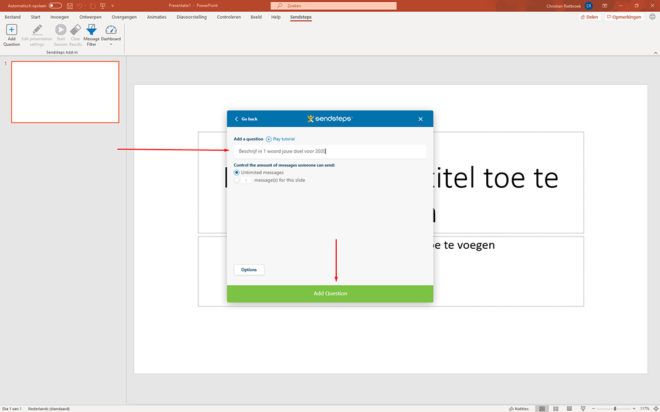Select Unlimited messages radio button
Screen dimensions: 660x412
tap(237, 173)
